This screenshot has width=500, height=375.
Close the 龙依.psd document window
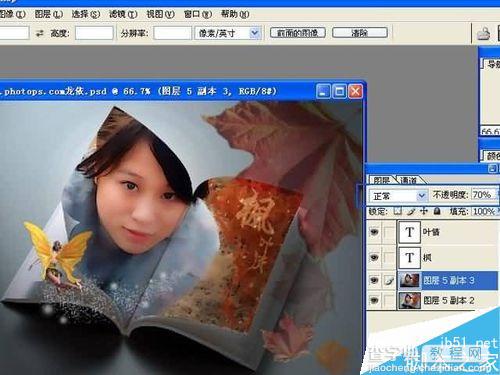(x=356, y=91)
